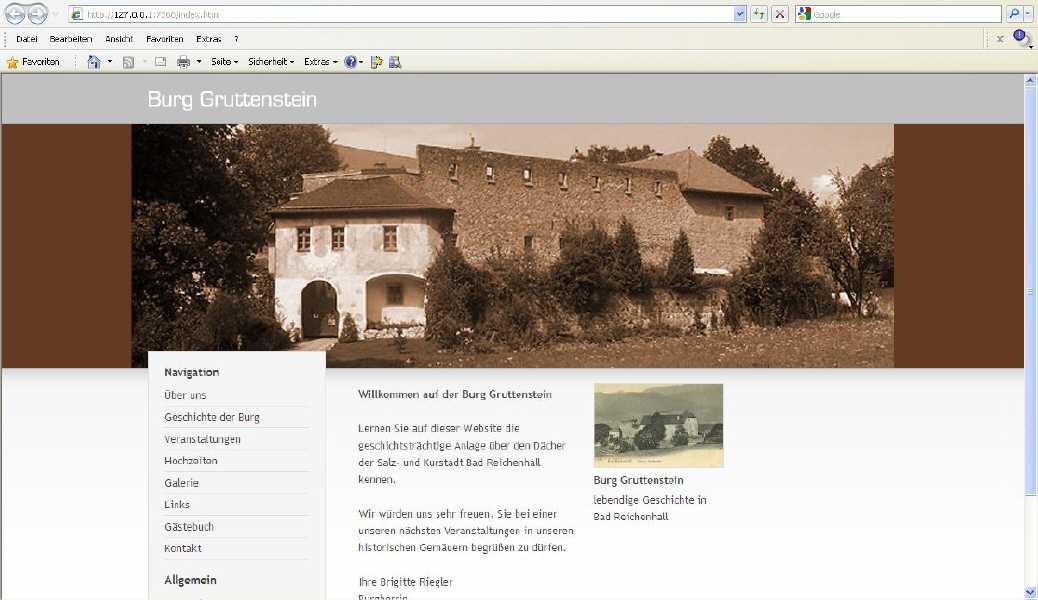The image size is (1038, 600).
Task: Click the notepad icon in the command bar
Action: pos(376,62)
